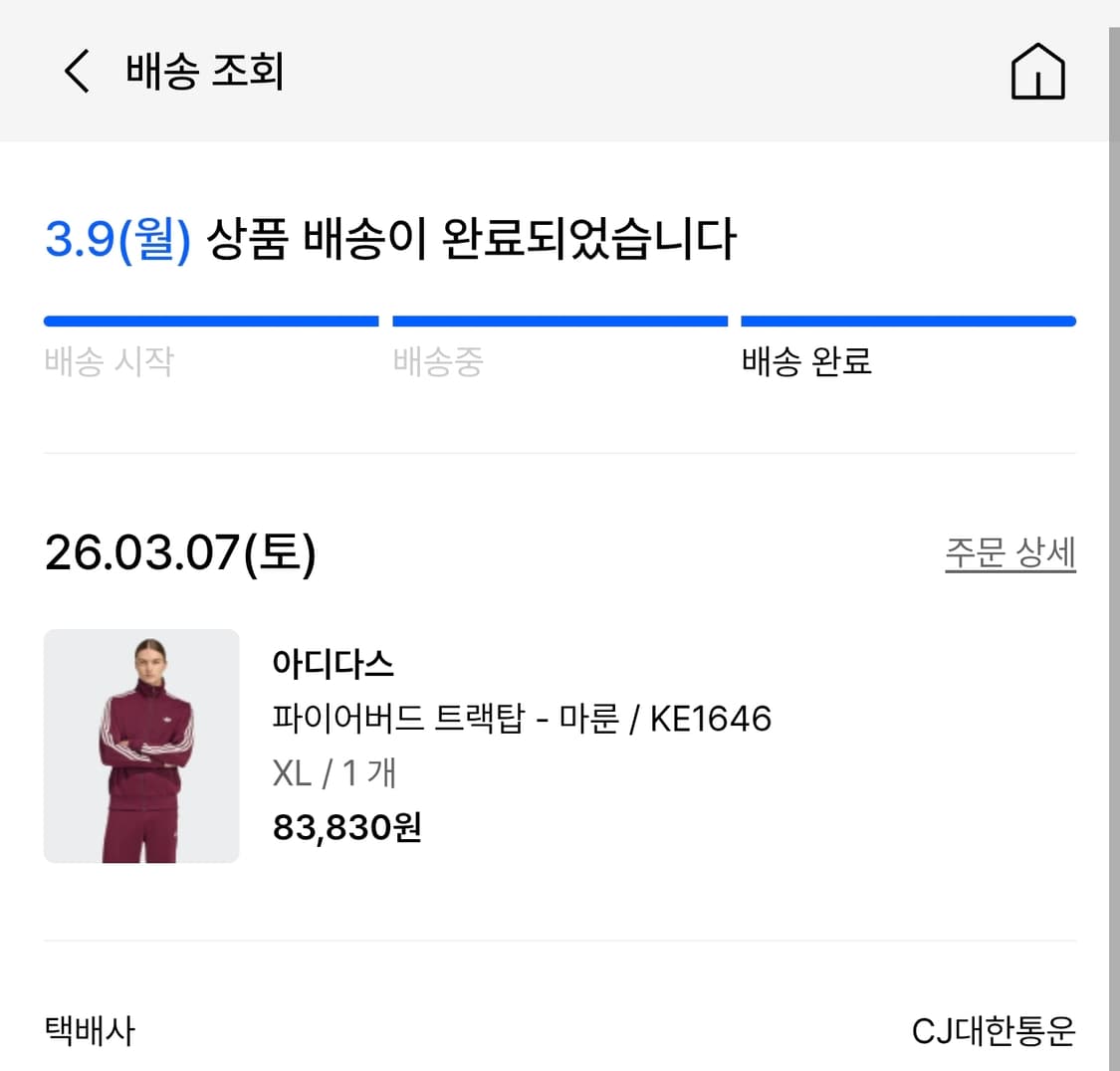The image size is (1120, 1071).
Task: Select the XL size quantity text
Action: point(336,773)
